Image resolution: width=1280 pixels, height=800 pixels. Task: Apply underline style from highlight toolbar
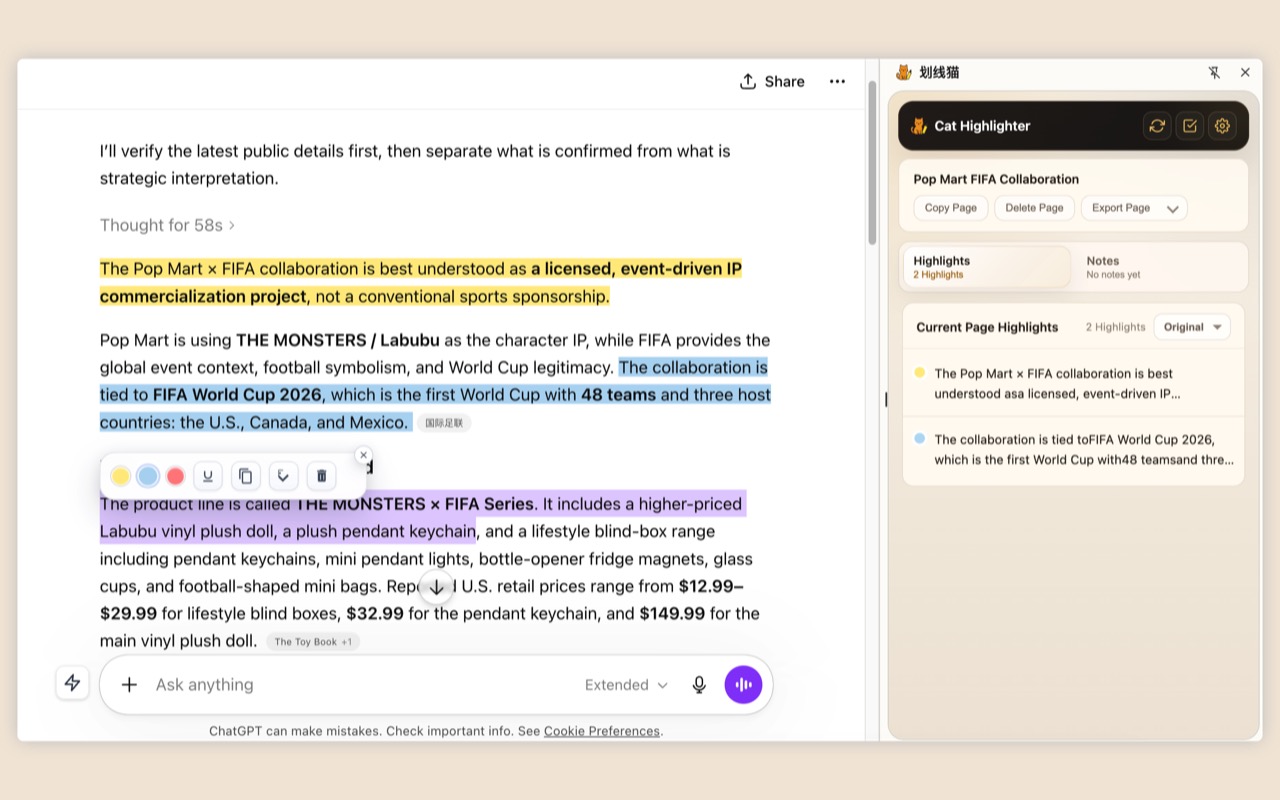pos(208,476)
